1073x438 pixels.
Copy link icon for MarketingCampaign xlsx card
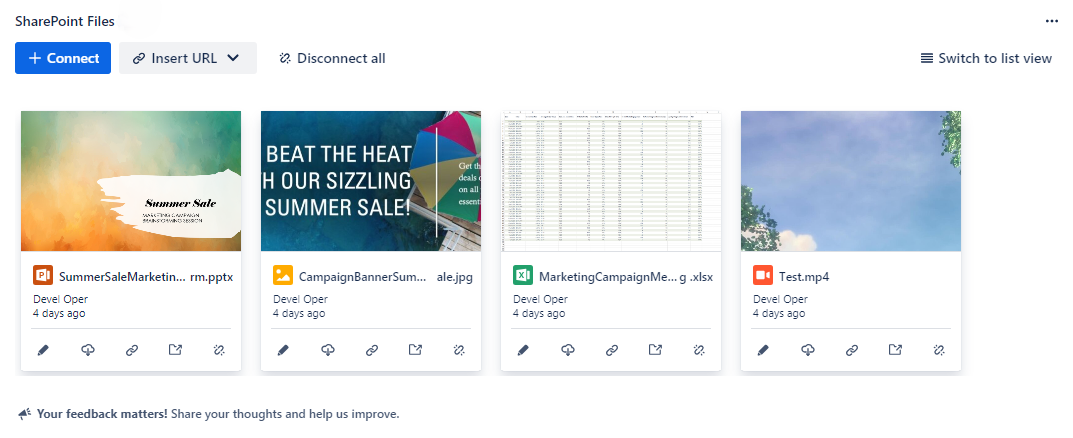click(x=611, y=350)
